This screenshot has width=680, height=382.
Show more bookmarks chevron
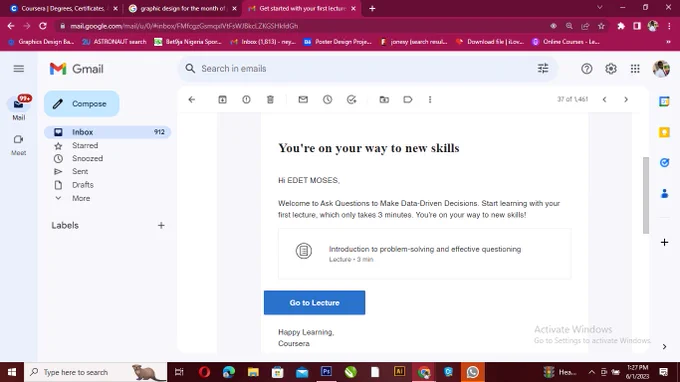[x=668, y=42]
